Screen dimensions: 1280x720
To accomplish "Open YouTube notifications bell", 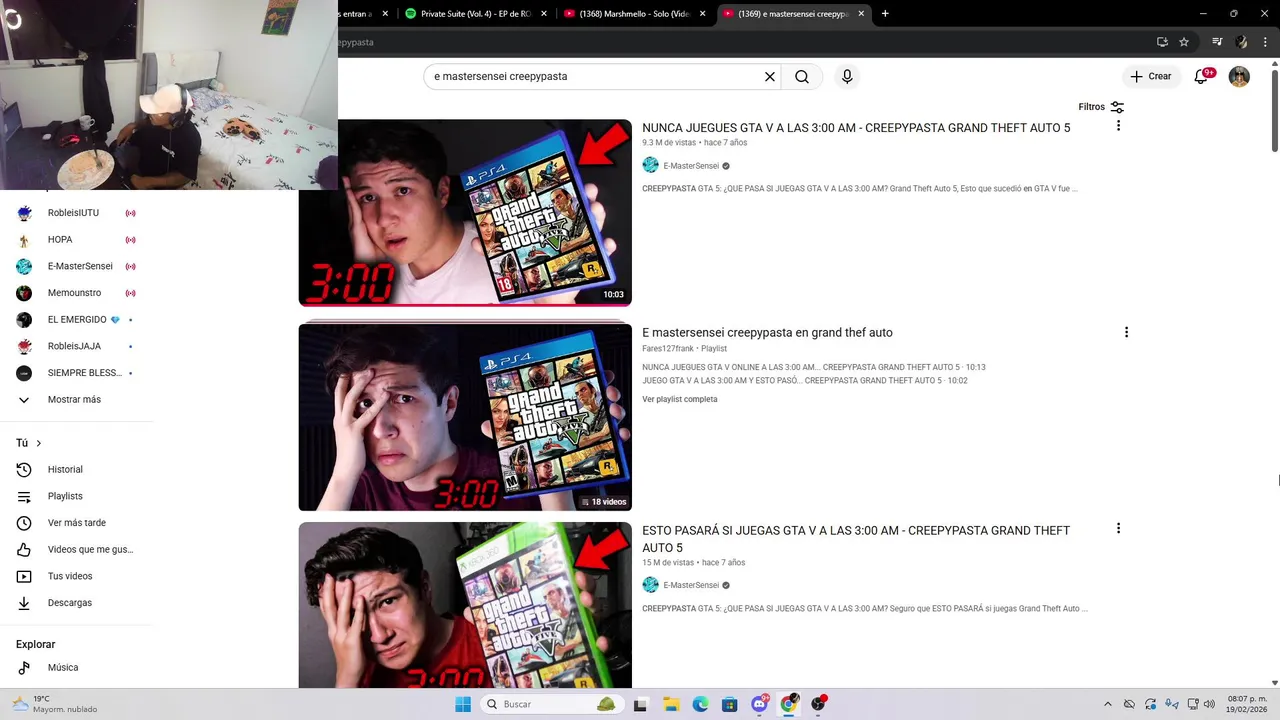I will click(x=1202, y=77).
